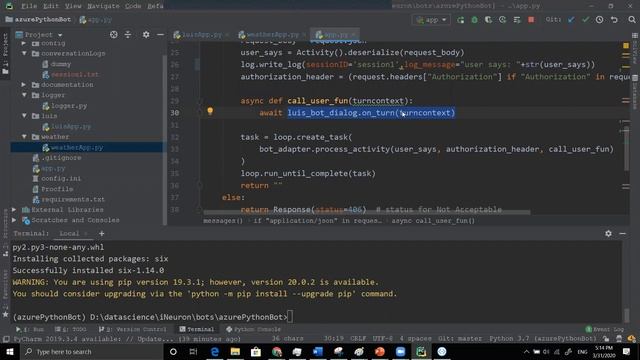Click the green Git commit checkmark
The height and width of the screenshot is (360, 640).
585,20
